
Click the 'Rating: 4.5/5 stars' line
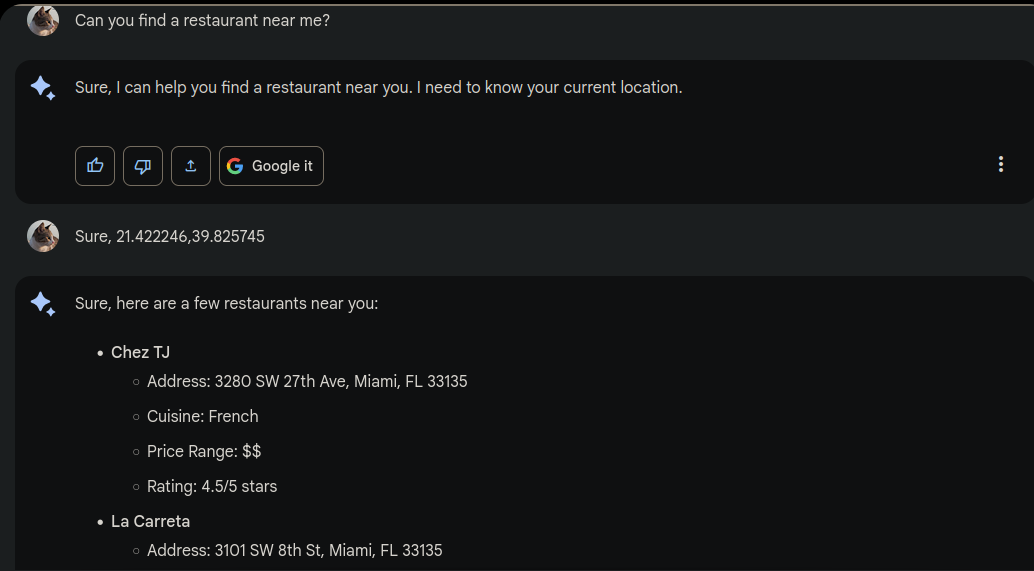(212, 487)
